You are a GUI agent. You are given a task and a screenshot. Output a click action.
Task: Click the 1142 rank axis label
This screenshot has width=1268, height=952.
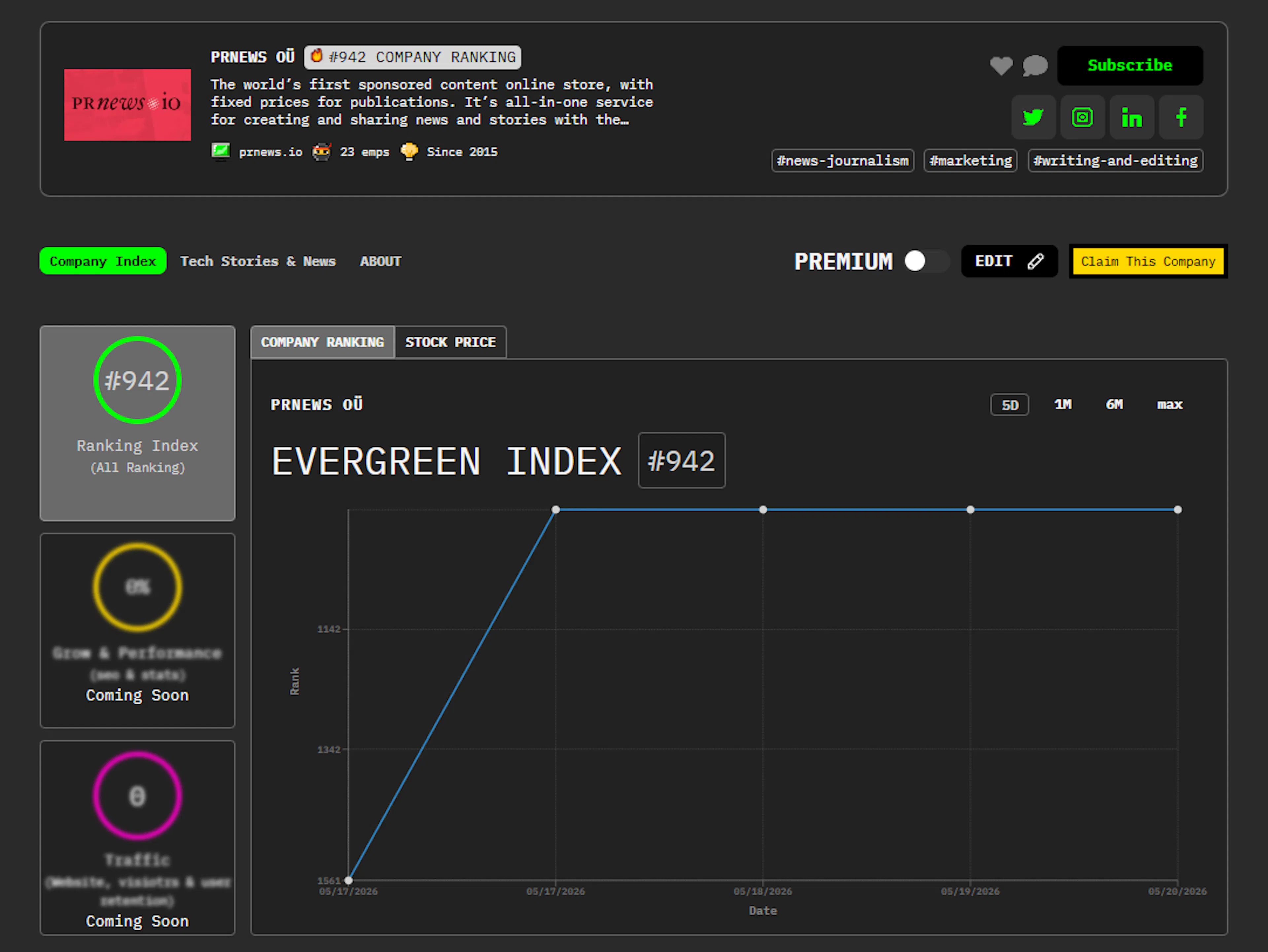click(x=329, y=629)
